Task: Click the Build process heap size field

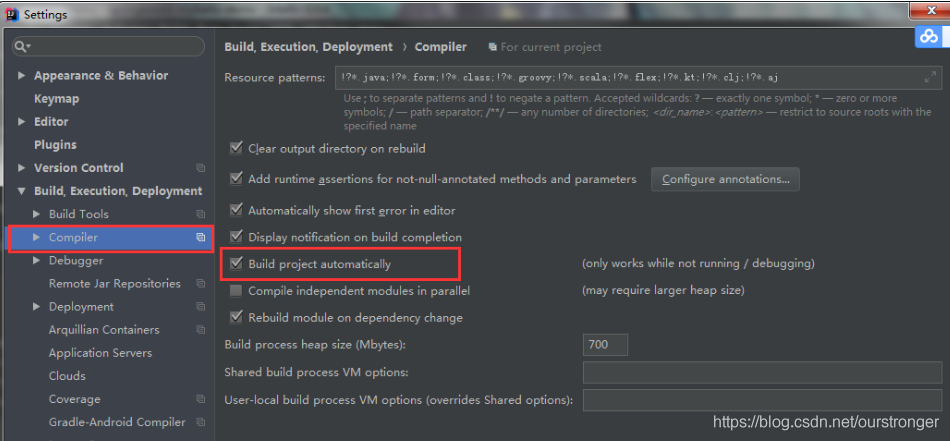Action: [x=605, y=345]
